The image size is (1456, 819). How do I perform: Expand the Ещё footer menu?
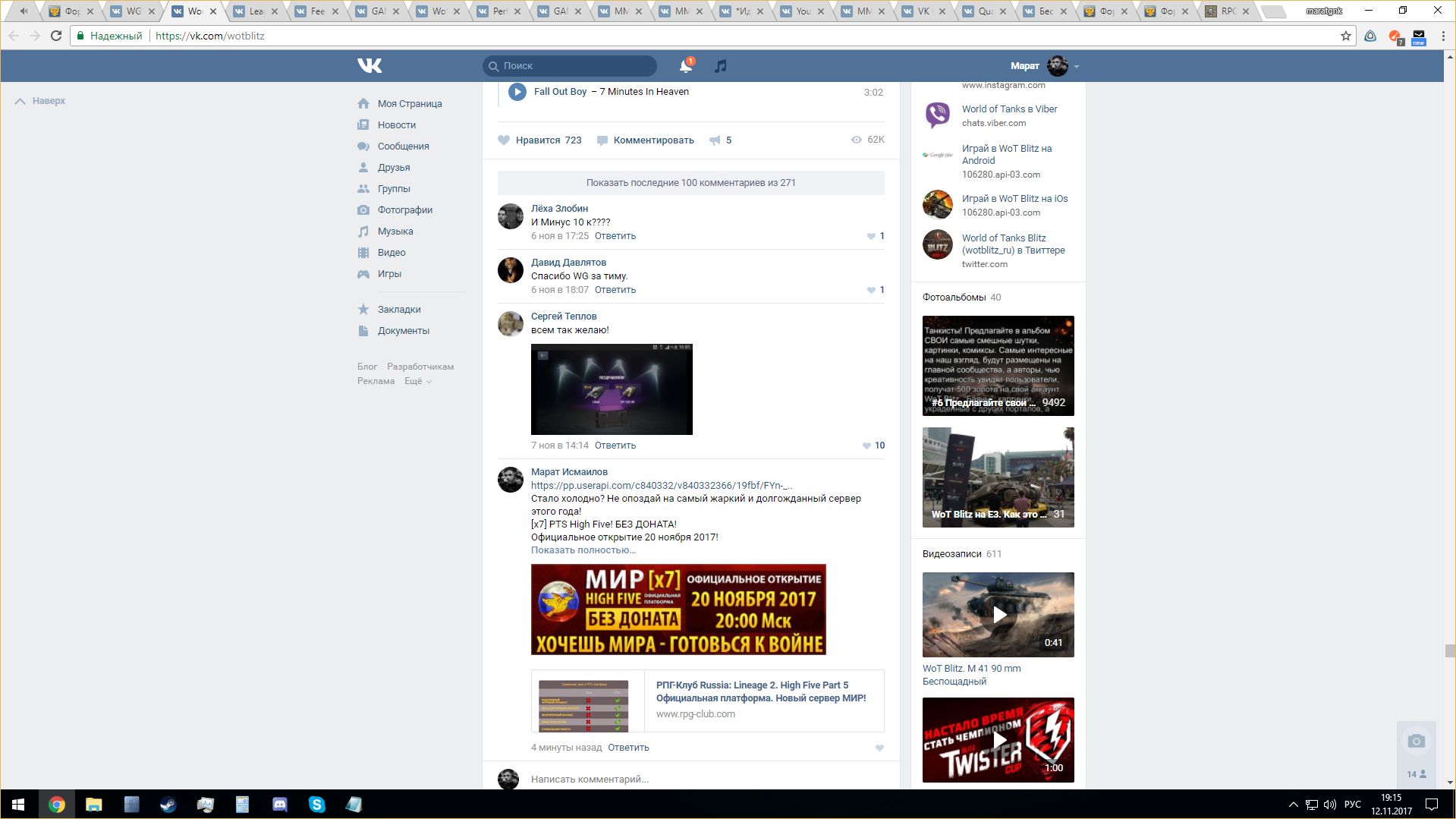[417, 381]
